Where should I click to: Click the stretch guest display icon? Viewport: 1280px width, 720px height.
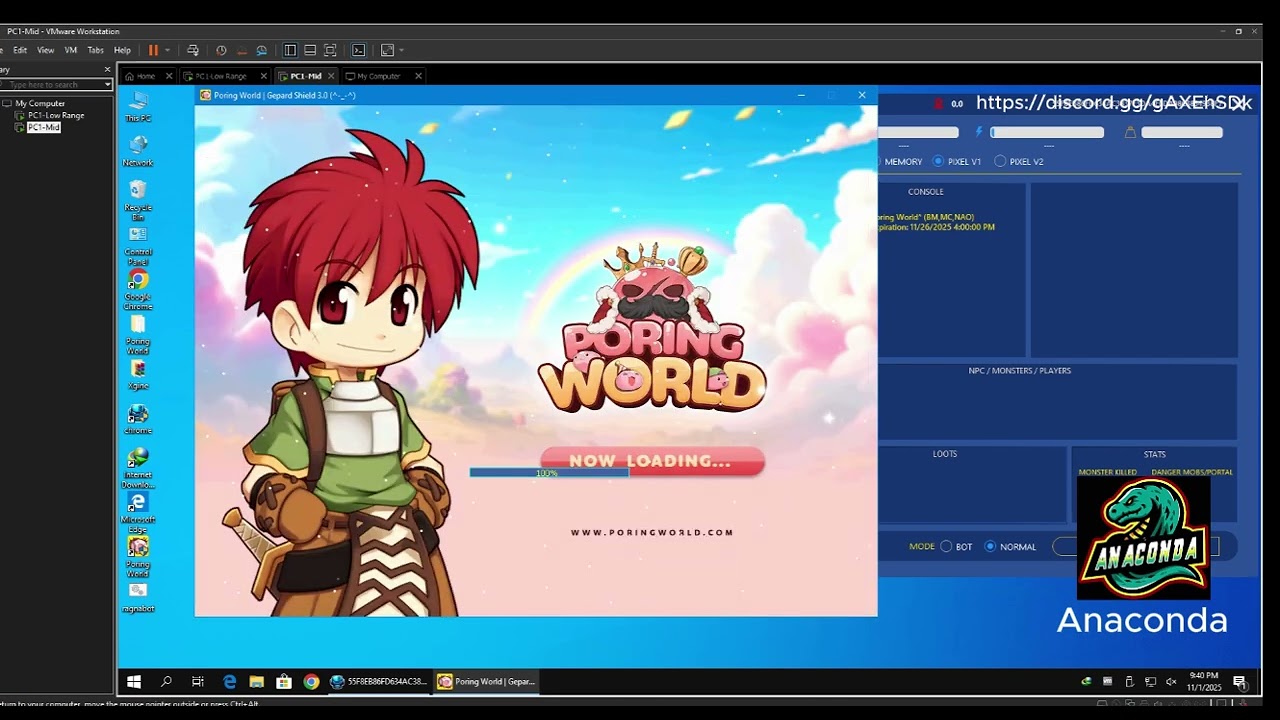[x=387, y=50]
